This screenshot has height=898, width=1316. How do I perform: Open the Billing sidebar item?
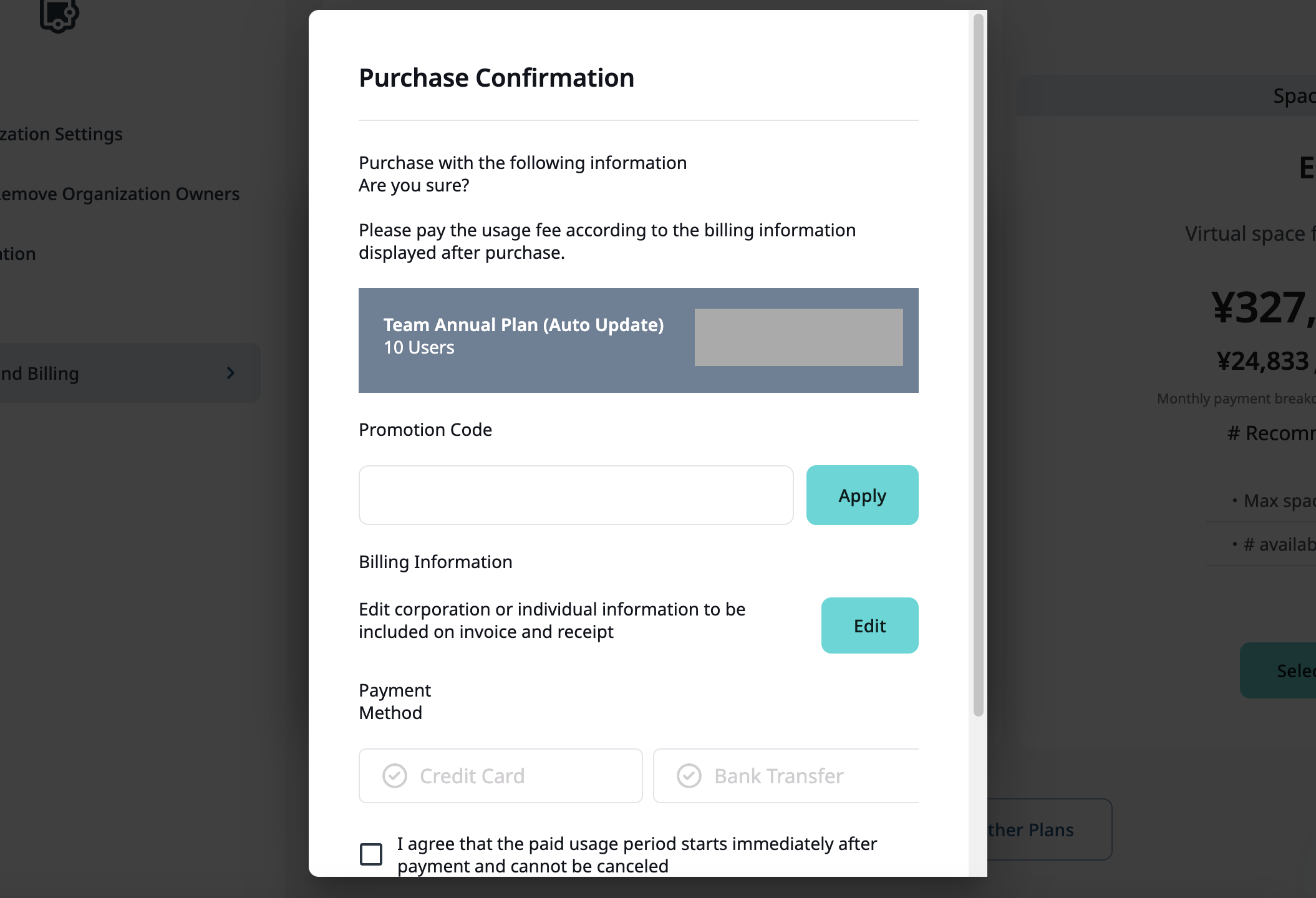[130, 373]
